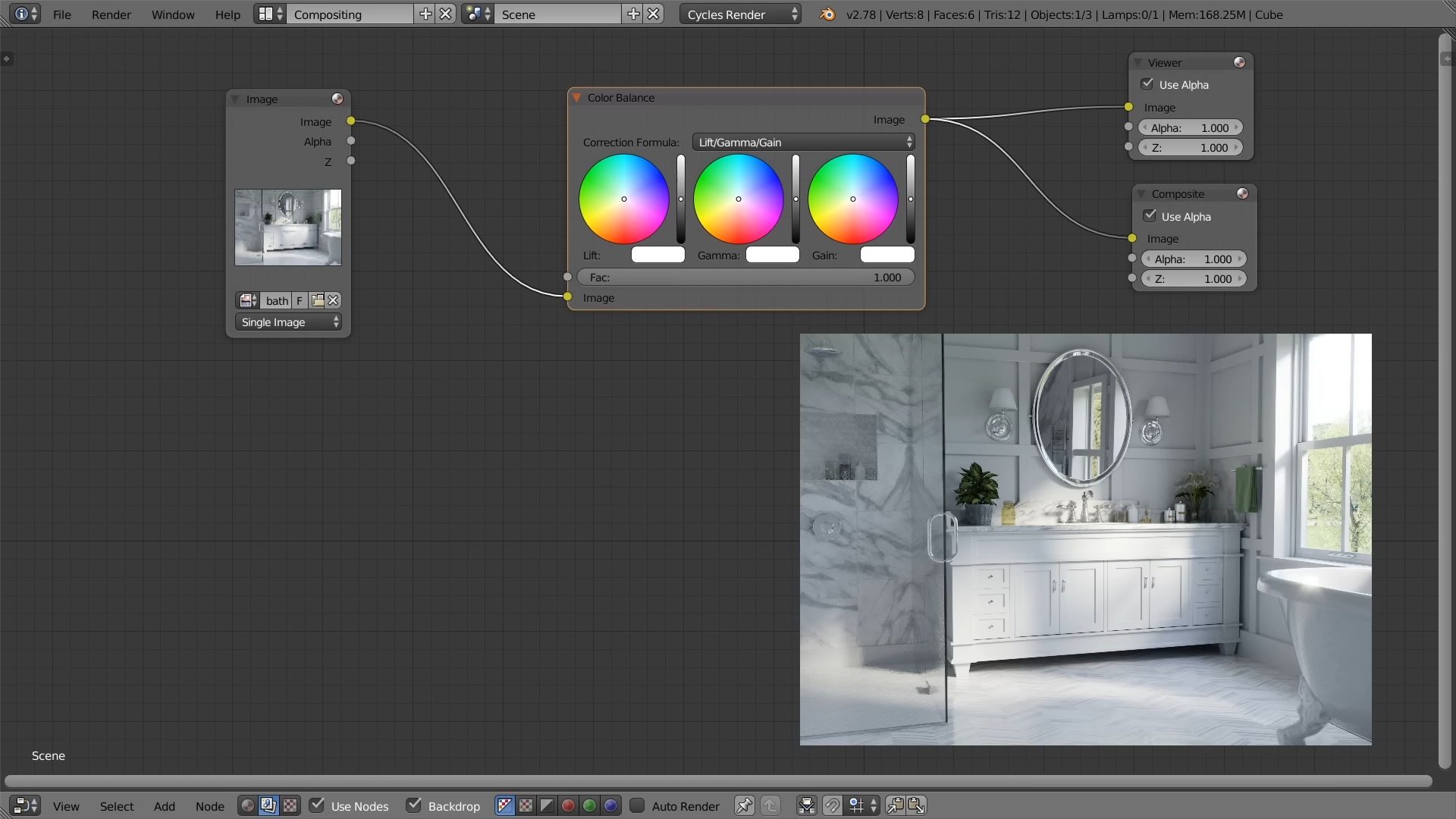Open the Render menu
Image resolution: width=1456 pixels, height=819 pixels.
(x=111, y=14)
